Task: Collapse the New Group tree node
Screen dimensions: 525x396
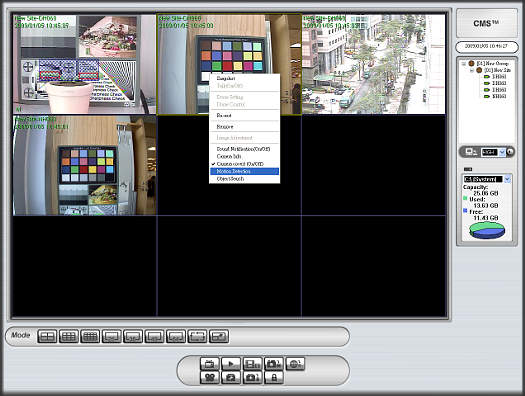Action: click(464, 63)
